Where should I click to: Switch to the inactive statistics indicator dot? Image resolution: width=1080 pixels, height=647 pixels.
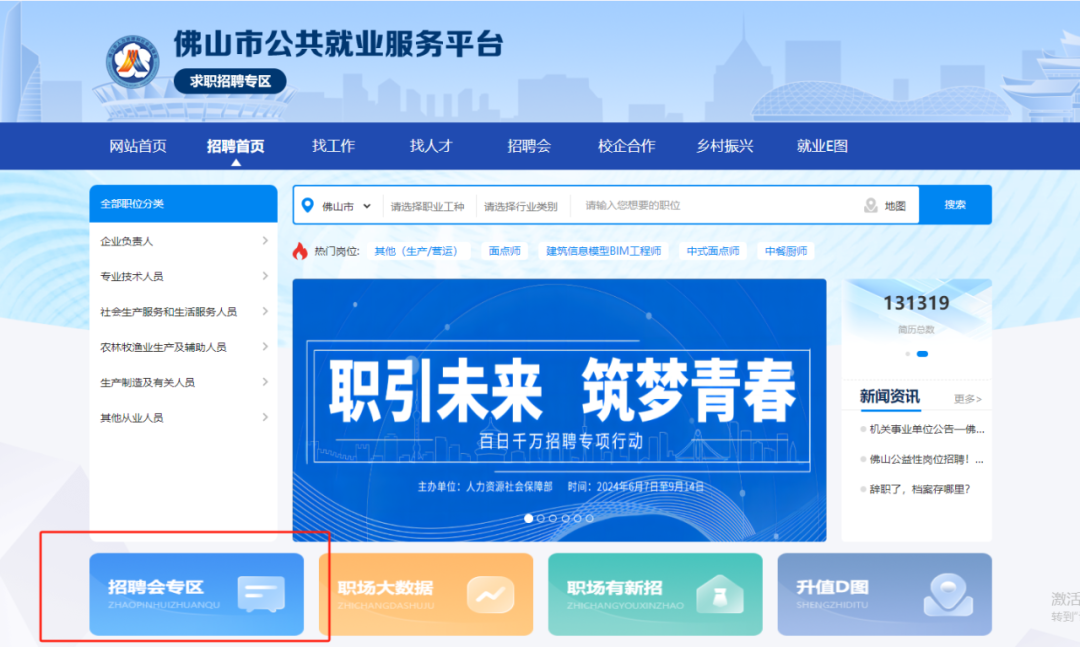pos(908,354)
